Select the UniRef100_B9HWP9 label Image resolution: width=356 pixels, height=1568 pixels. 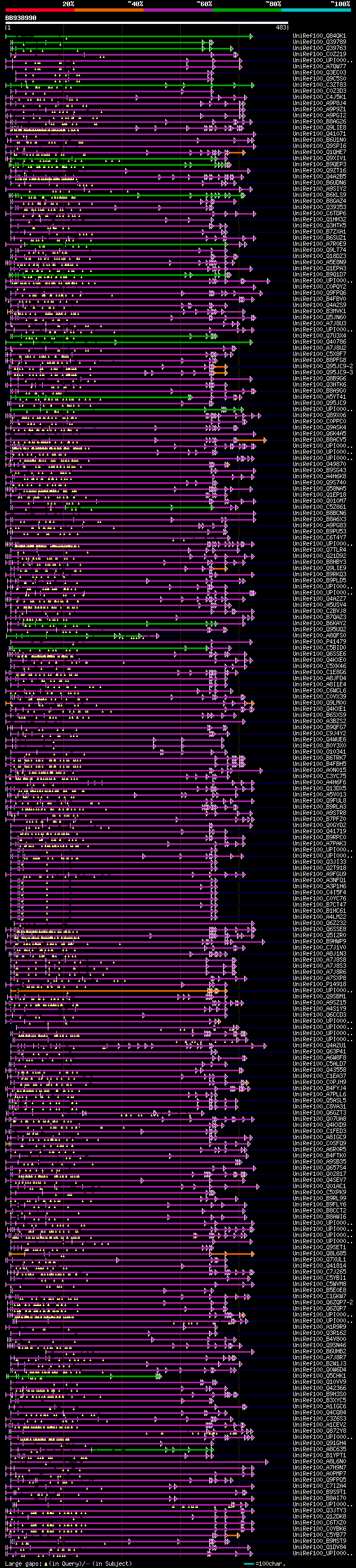click(x=319, y=941)
